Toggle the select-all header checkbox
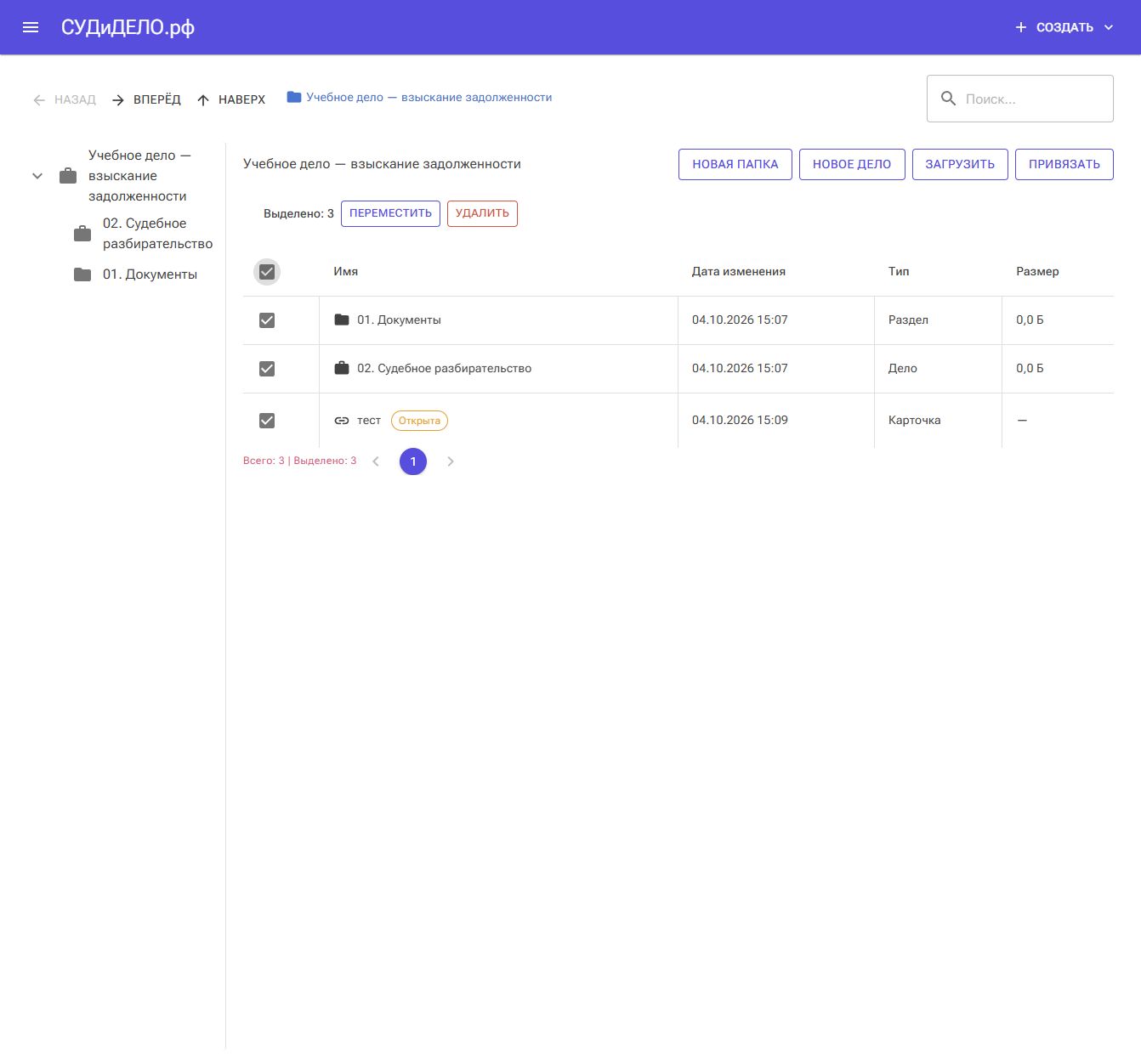Image resolution: width=1141 pixels, height=1064 pixels. [x=267, y=272]
